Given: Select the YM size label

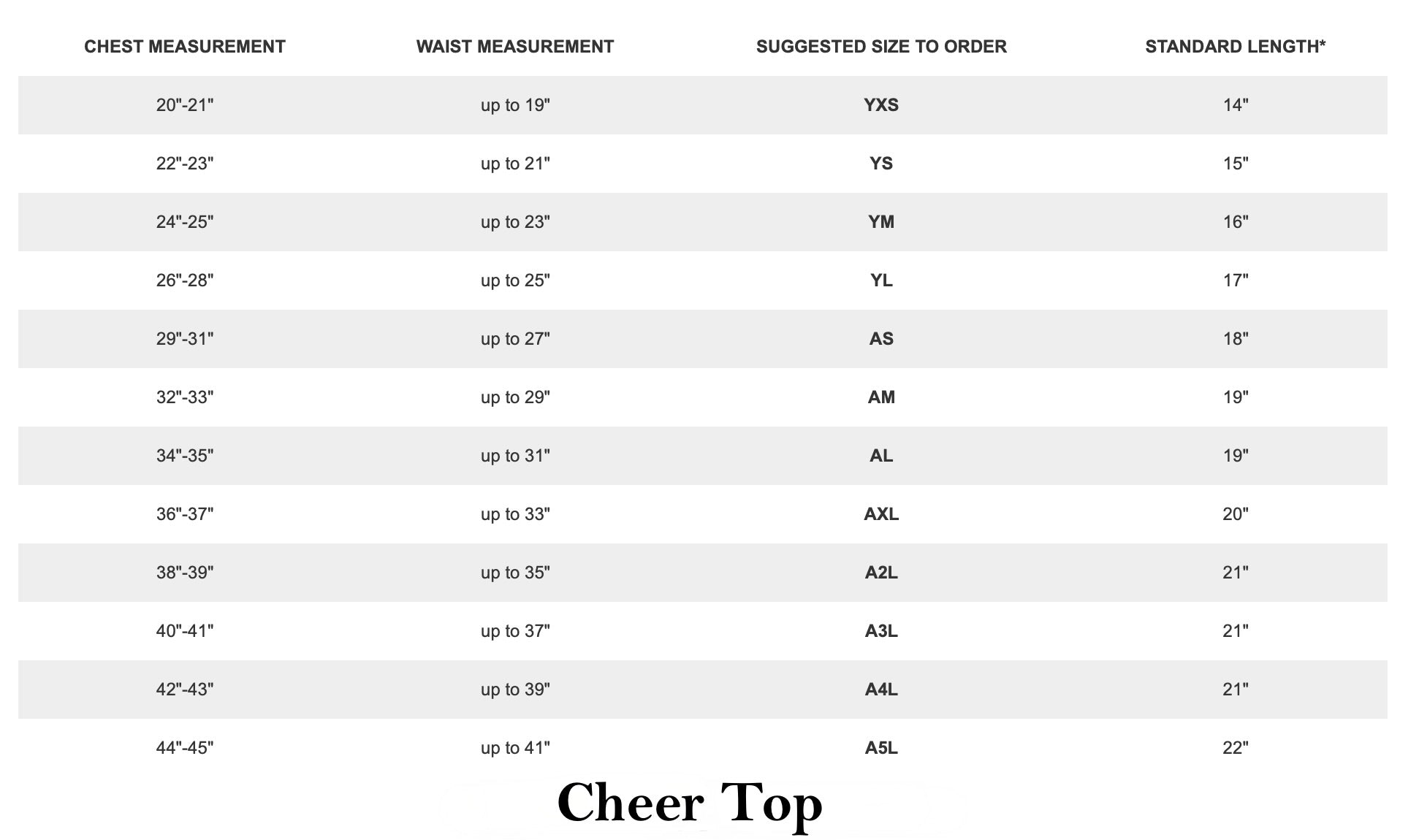Looking at the screenshot, I should pyautogui.click(x=881, y=222).
